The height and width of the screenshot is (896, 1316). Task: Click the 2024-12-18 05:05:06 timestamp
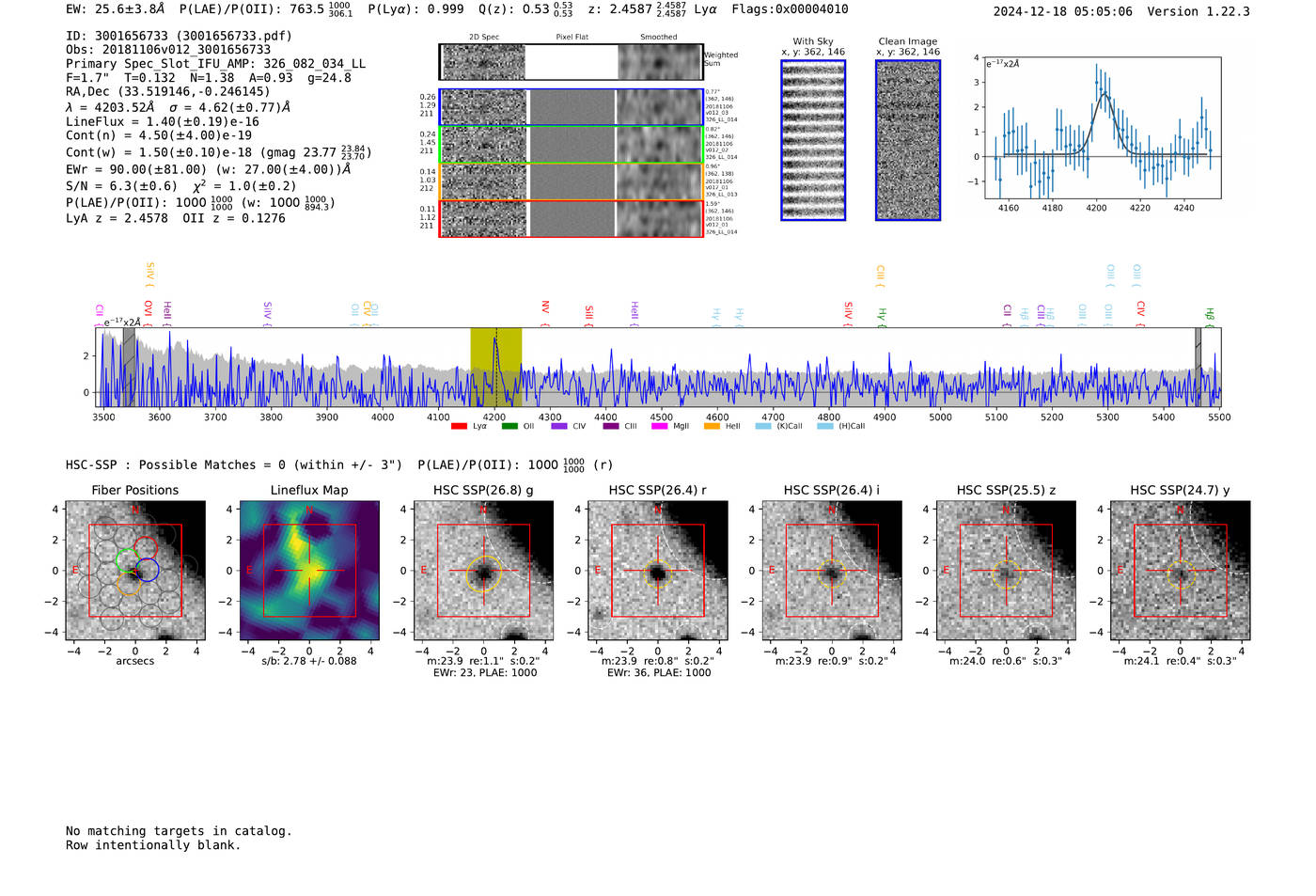(1063, 12)
